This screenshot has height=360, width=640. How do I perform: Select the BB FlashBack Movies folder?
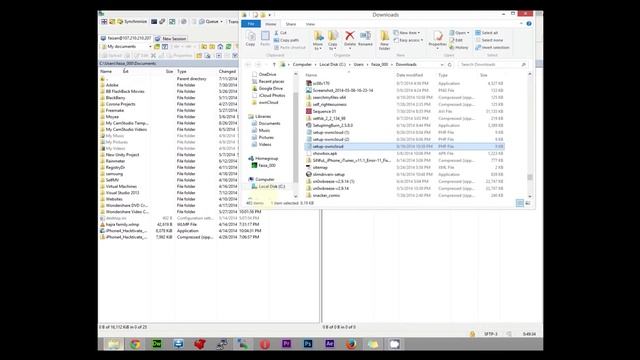coord(125,91)
